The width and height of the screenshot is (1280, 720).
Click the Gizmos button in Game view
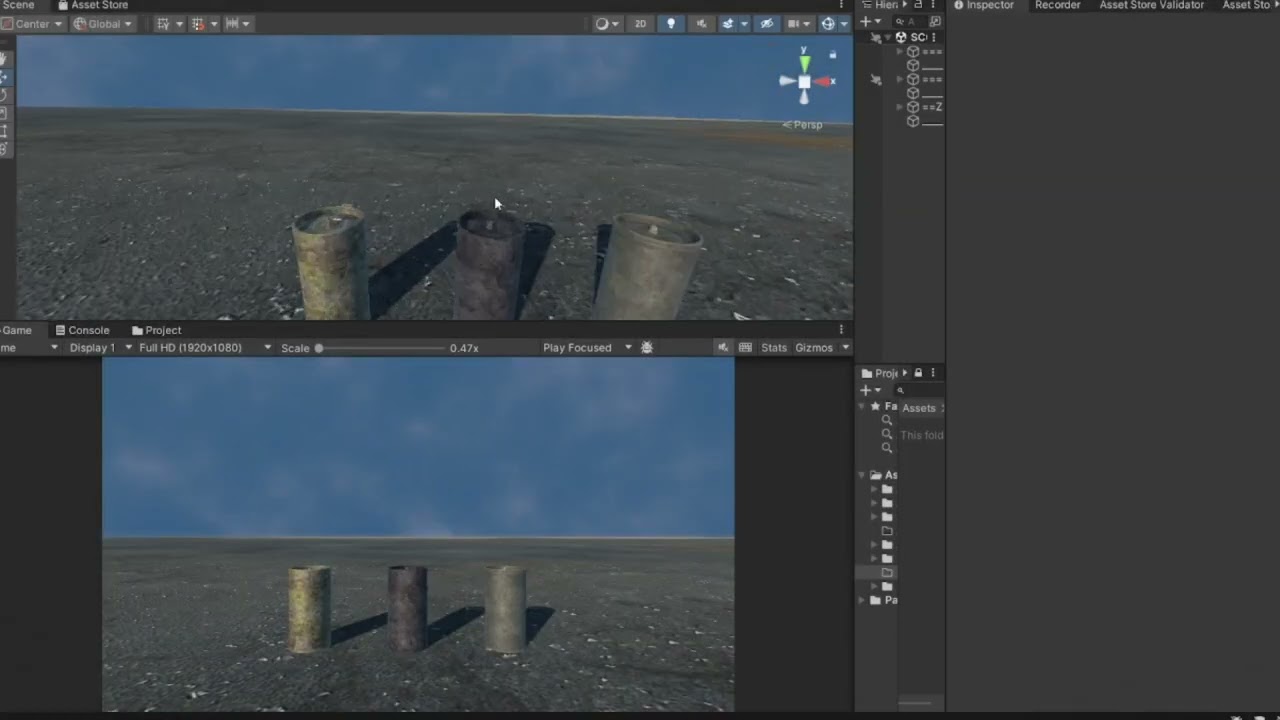point(814,348)
